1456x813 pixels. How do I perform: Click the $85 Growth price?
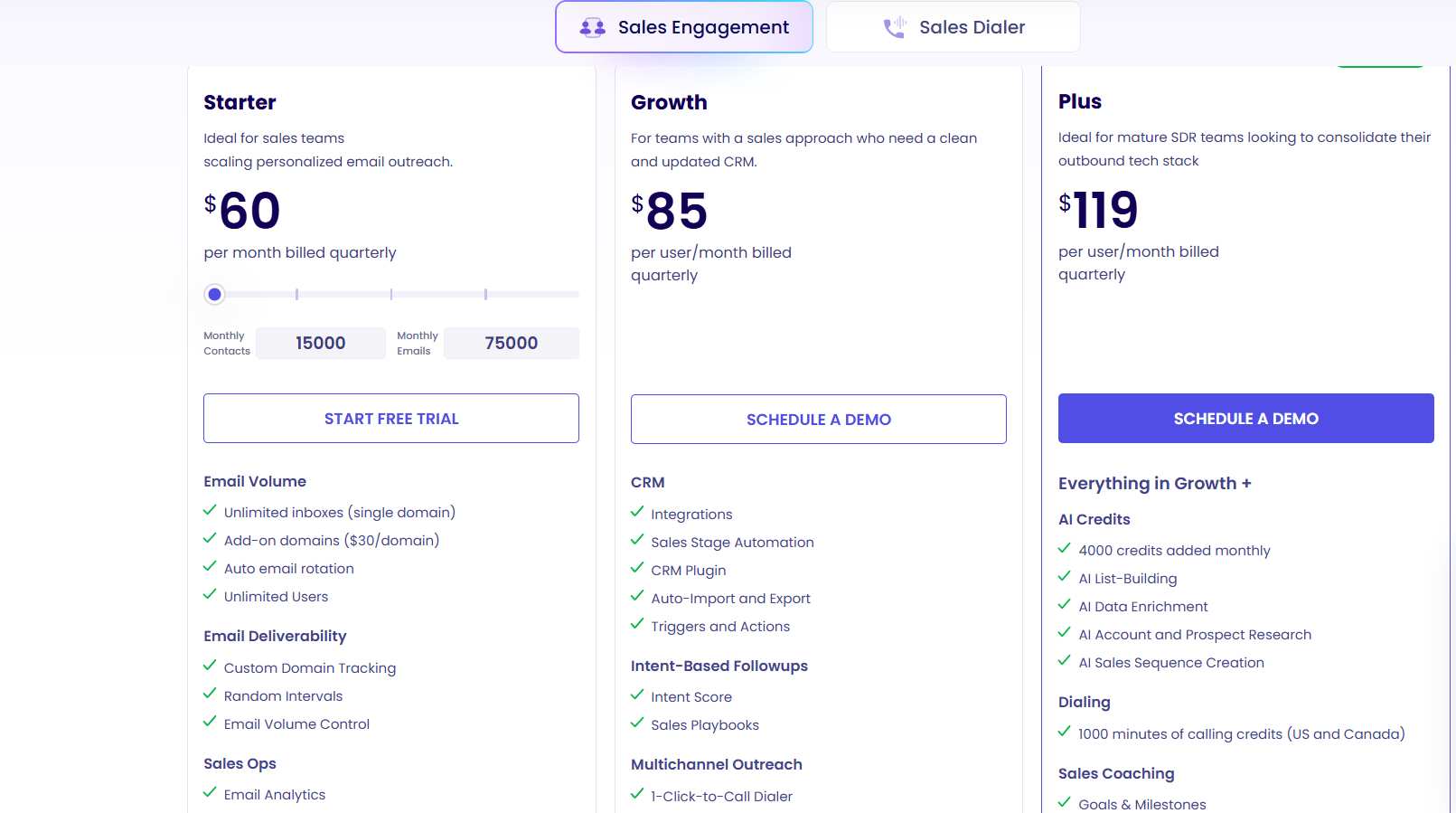tap(670, 211)
